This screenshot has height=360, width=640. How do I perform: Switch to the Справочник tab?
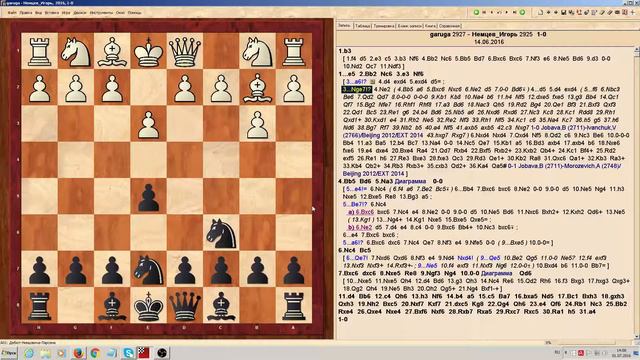pos(450,26)
